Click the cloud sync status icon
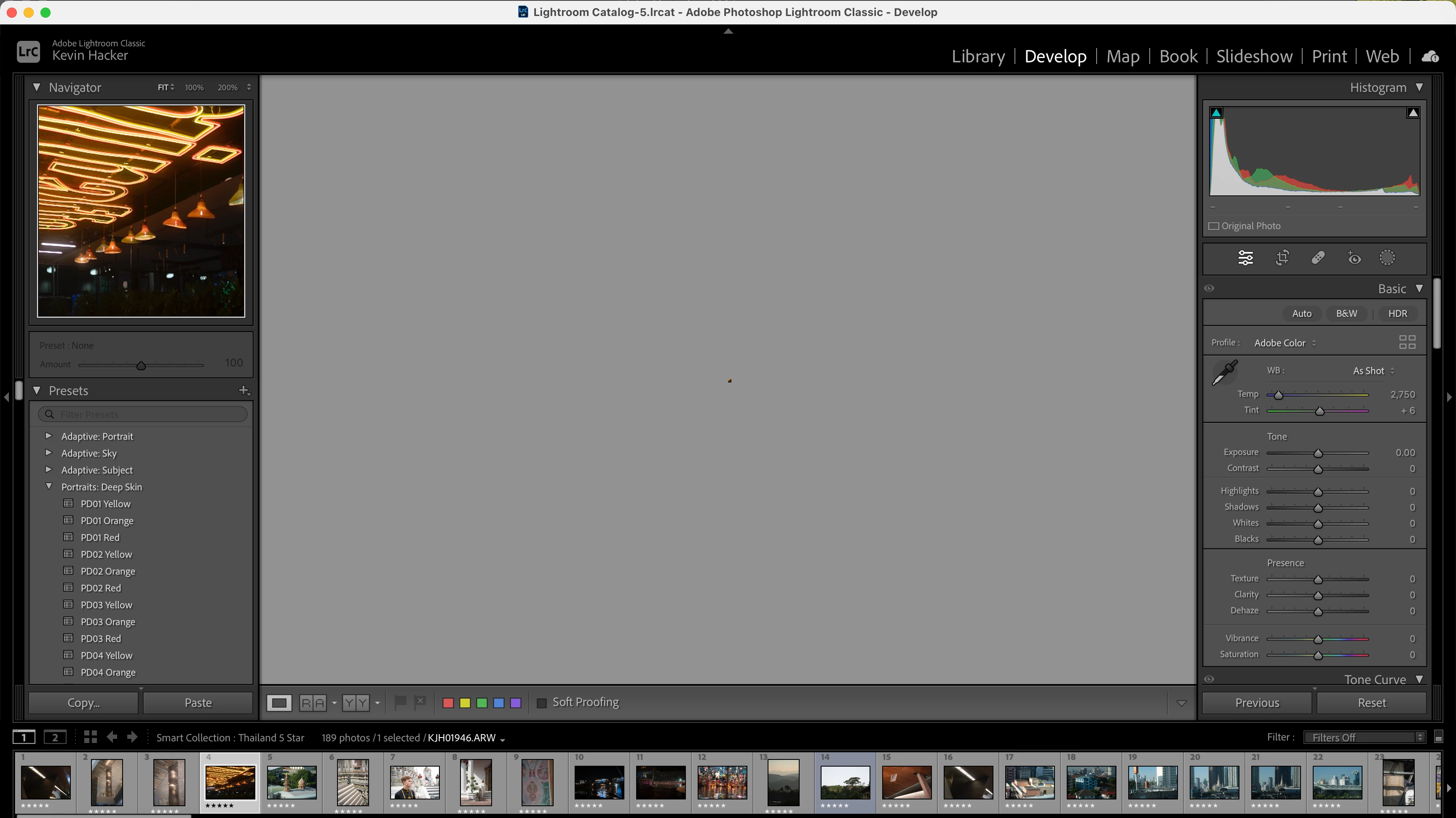Viewport: 1456px width, 818px height. [1430, 56]
